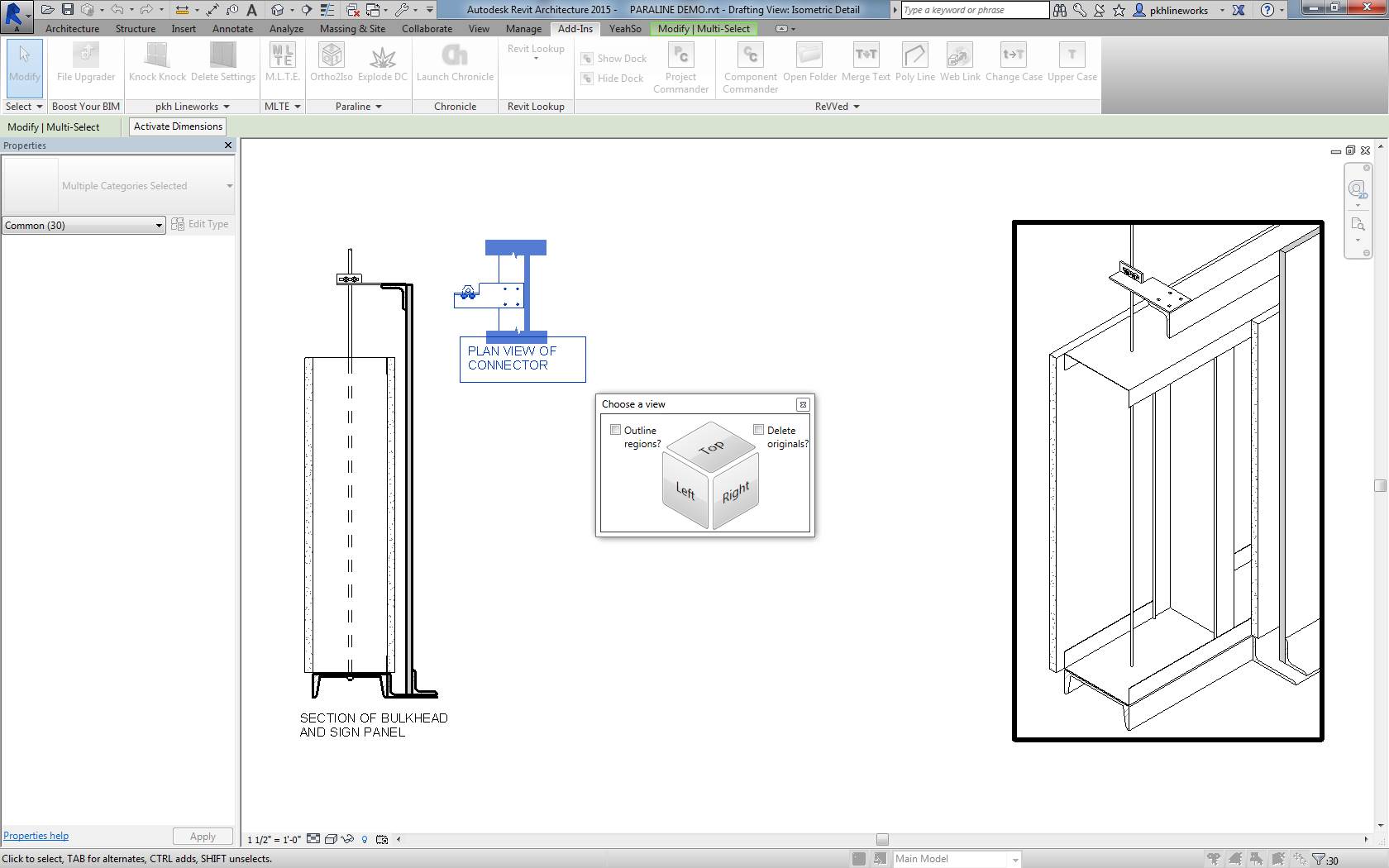Click the Right face of the view cube
This screenshot has height=868, width=1389.
pos(736,491)
